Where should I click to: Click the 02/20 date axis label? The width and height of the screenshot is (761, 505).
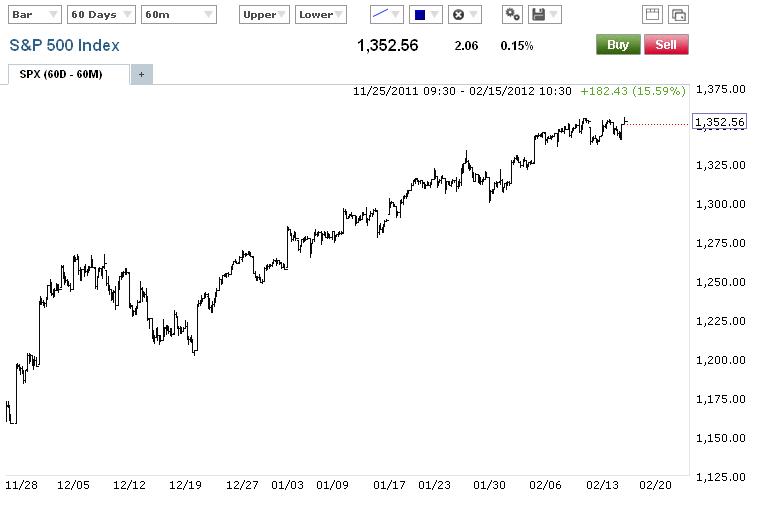(655, 485)
